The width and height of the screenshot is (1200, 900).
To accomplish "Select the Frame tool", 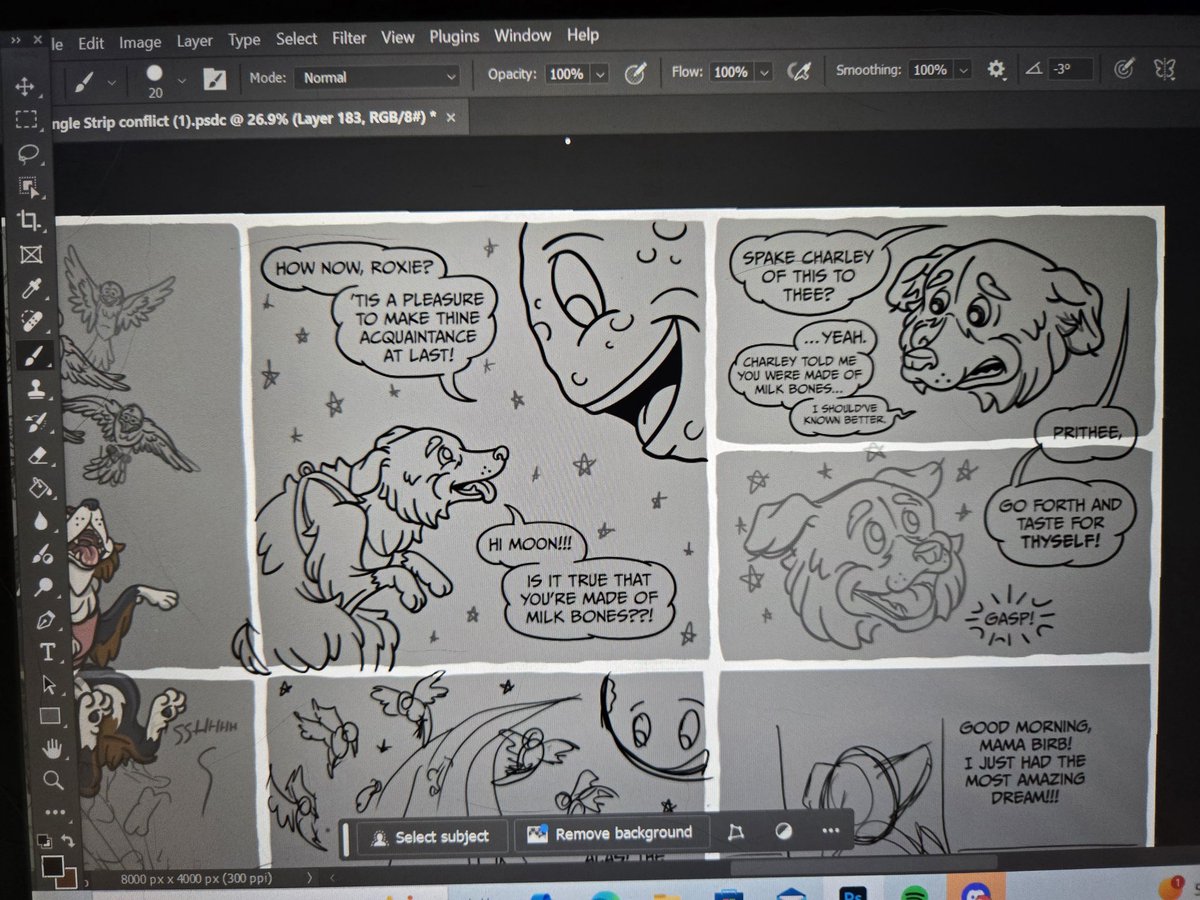I will [29, 254].
